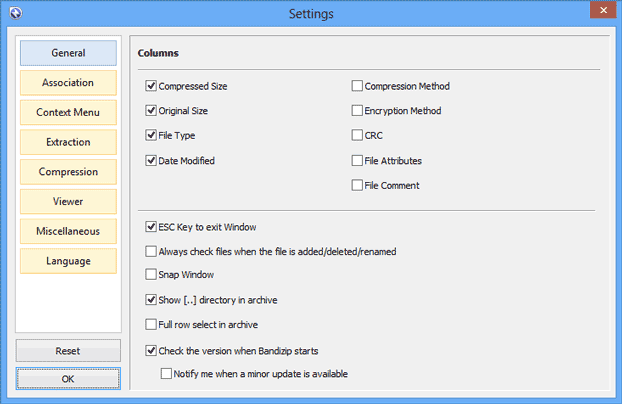Switch to the Context Menu tab

(68, 112)
